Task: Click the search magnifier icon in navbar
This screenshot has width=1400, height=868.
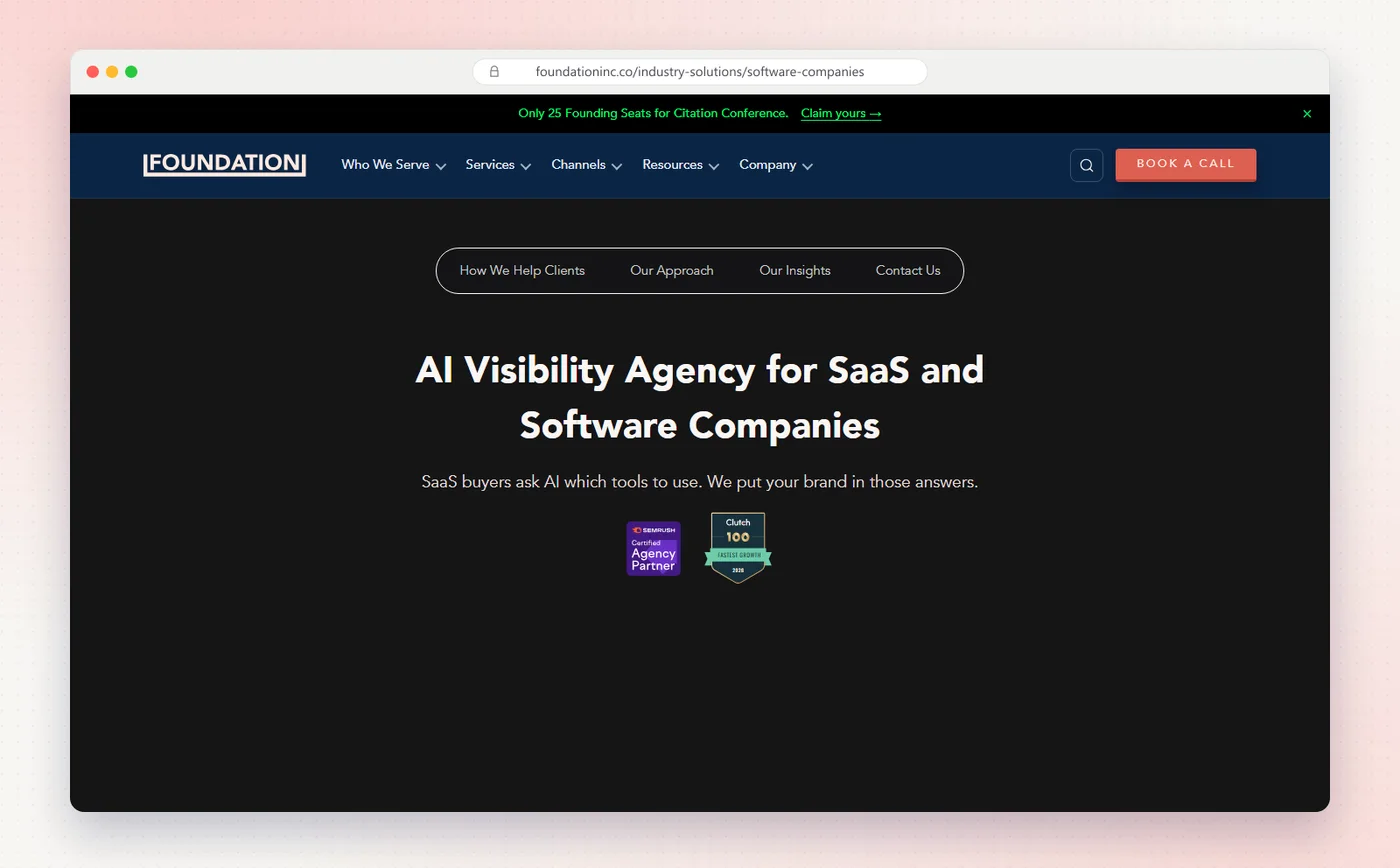Action: [1086, 165]
